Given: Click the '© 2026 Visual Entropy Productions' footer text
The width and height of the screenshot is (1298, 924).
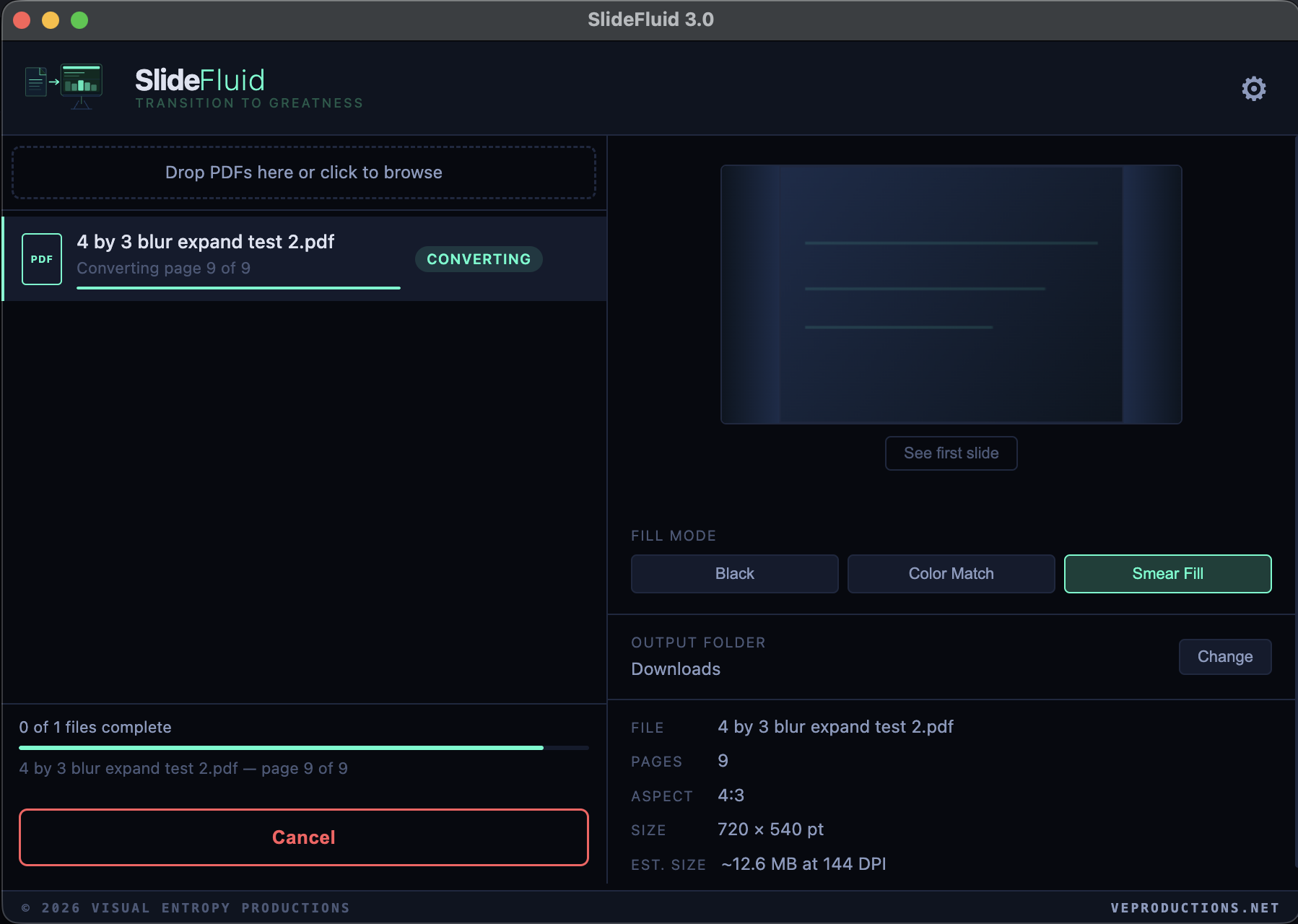Looking at the screenshot, I should 186,908.
